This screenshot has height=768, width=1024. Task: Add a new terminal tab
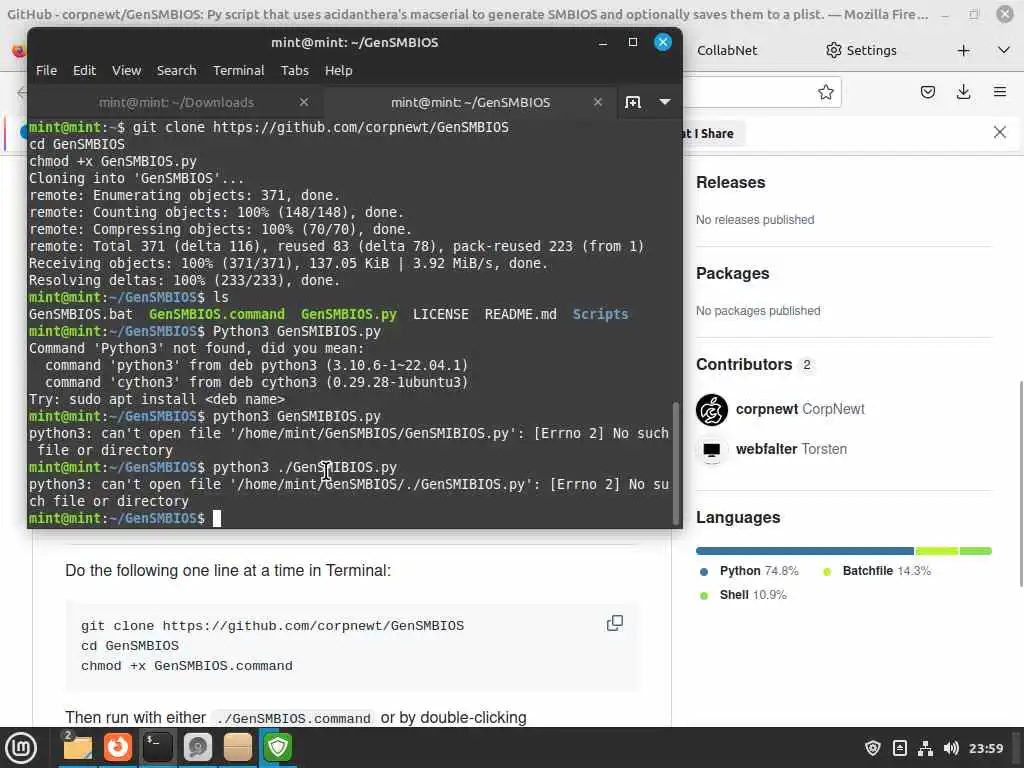(633, 102)
